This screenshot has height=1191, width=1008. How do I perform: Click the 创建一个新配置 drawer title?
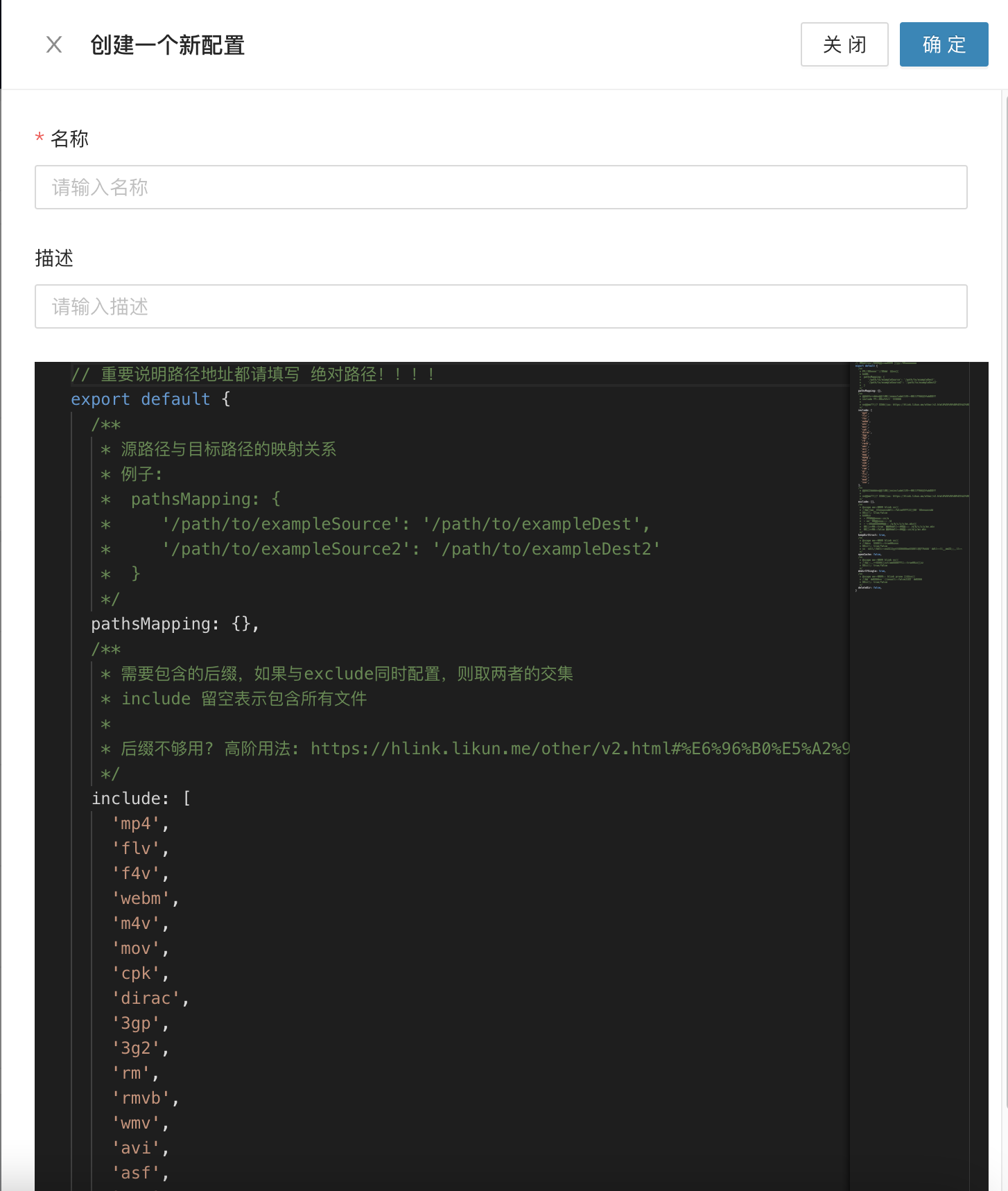(168, 45)
